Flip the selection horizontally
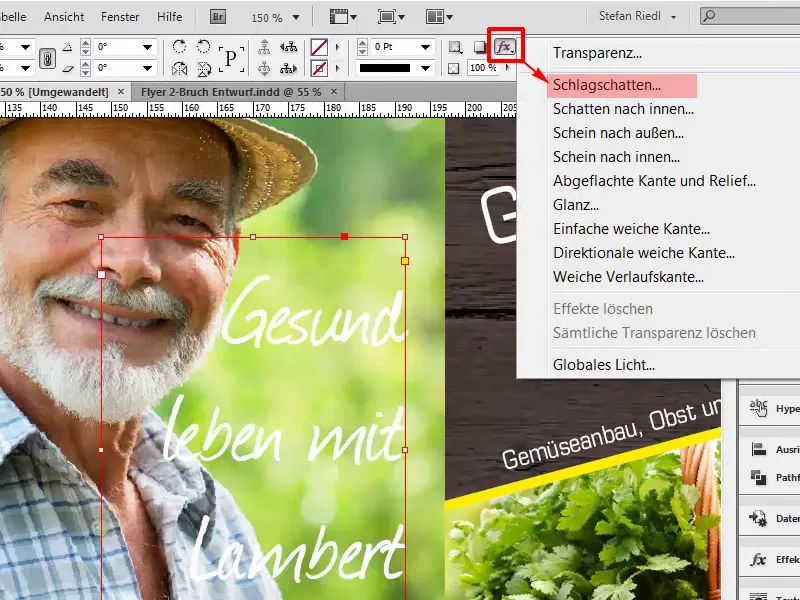 point(179,68)
